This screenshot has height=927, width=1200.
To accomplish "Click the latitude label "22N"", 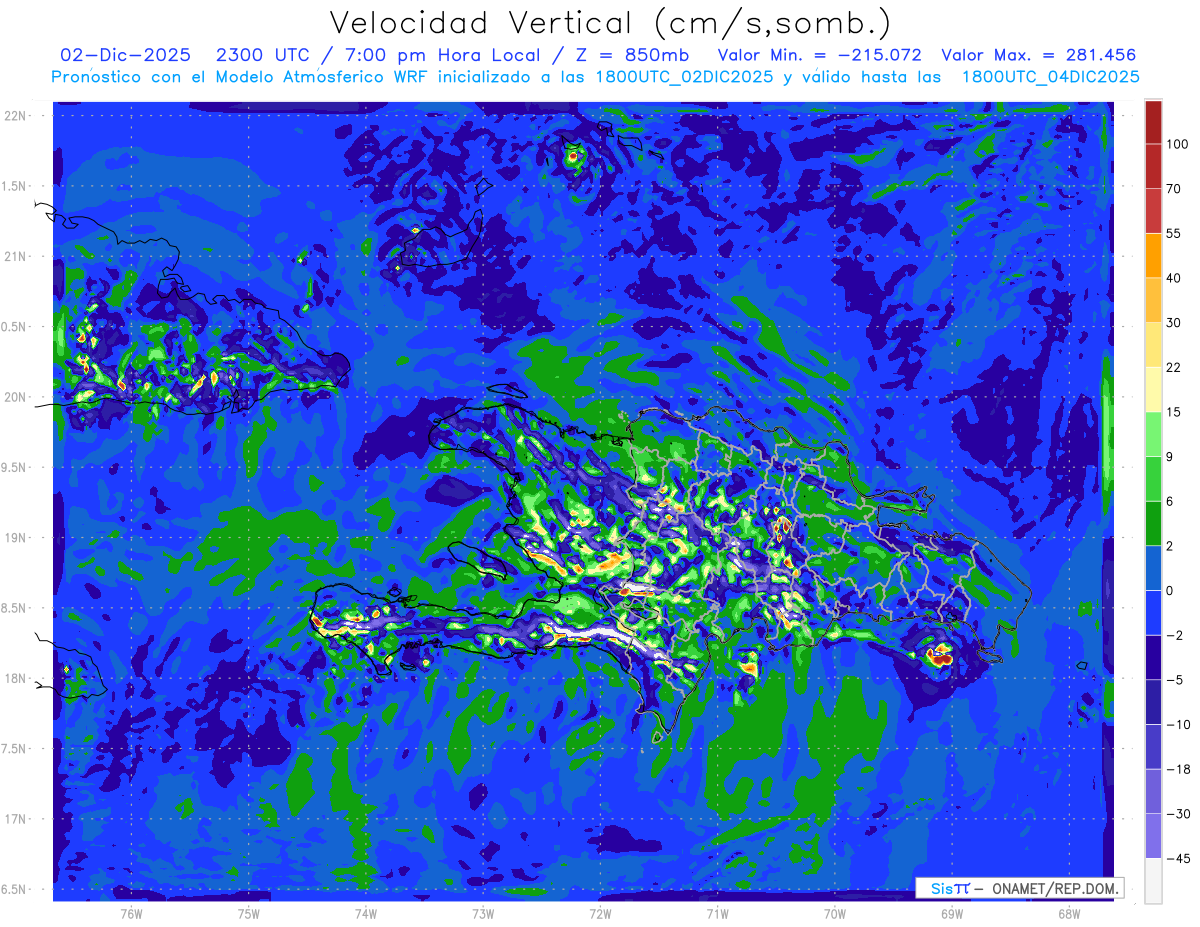I will point(15,116).
